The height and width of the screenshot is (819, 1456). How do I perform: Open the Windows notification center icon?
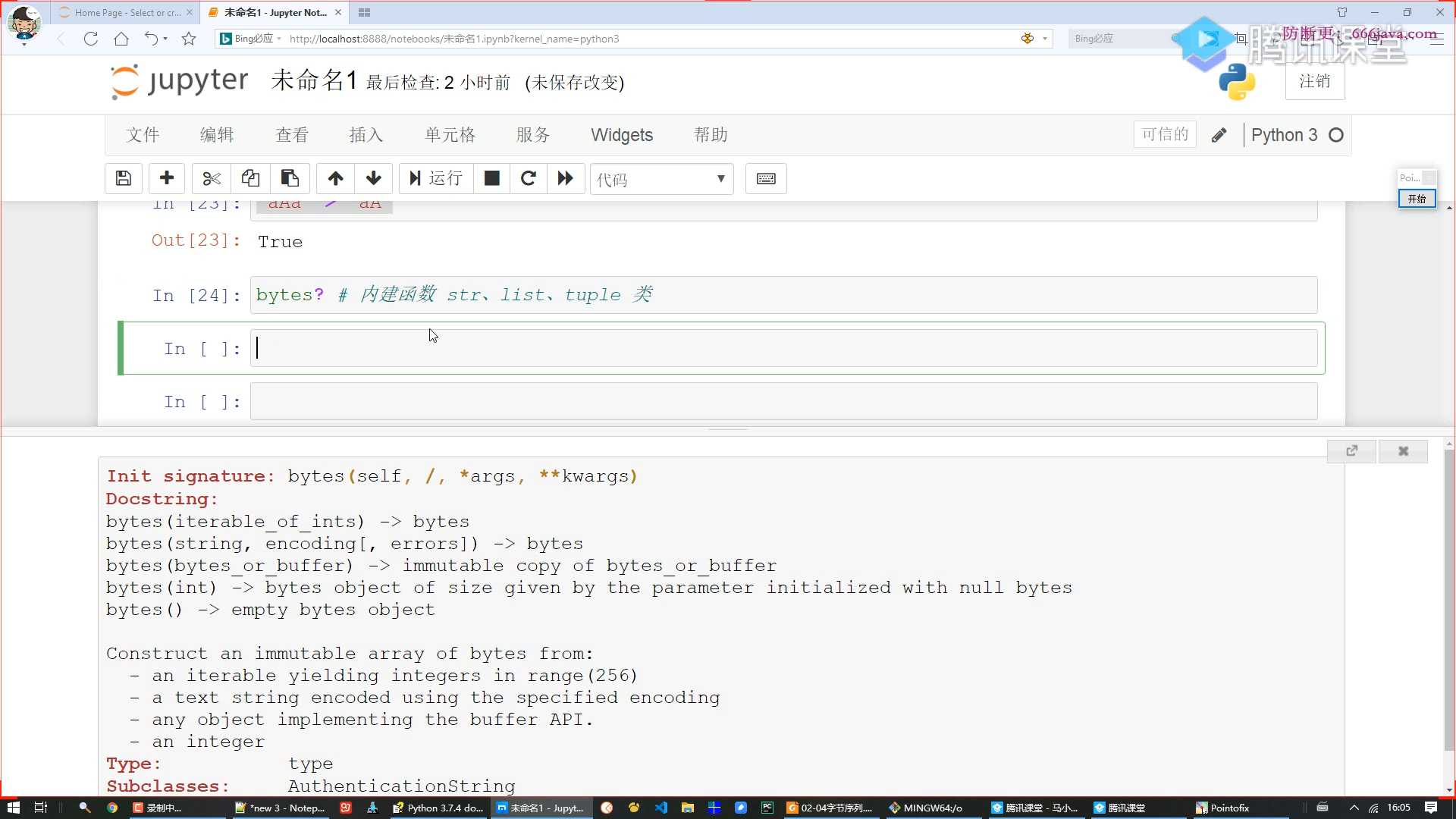click(x=1431, y=808)
